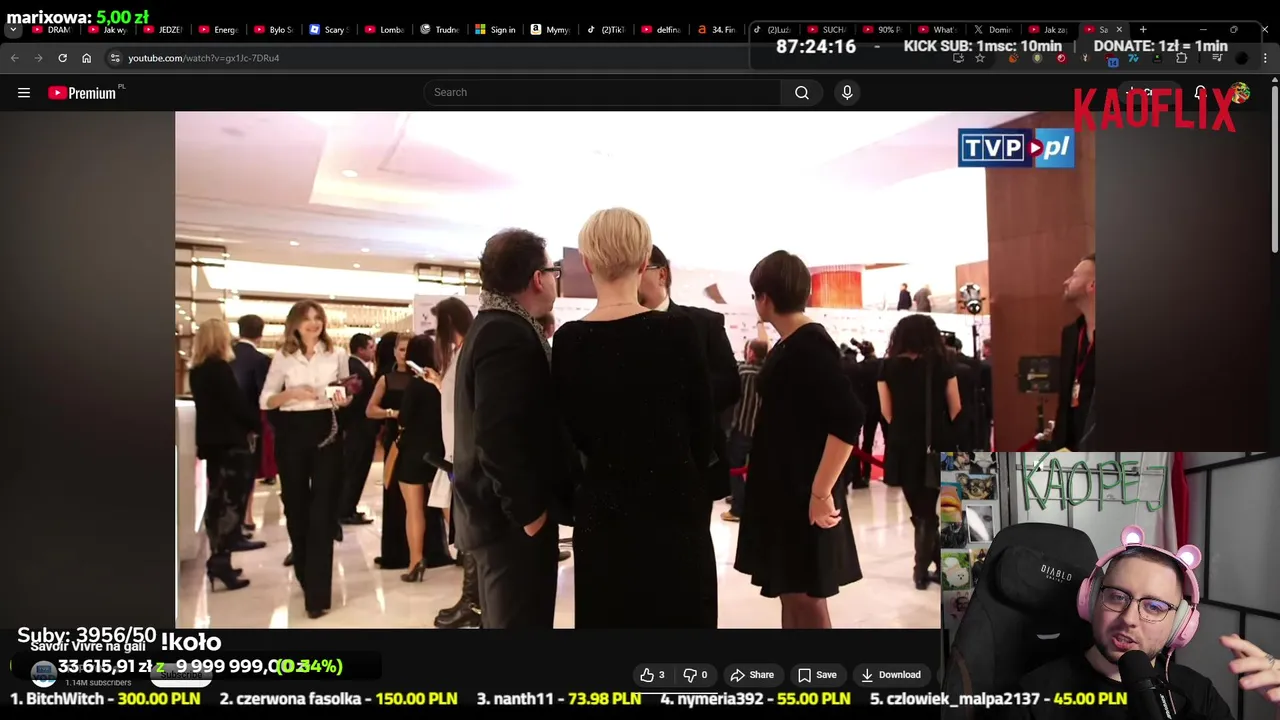Close the active YouTube tab
This screenshot has height=720, width=1280.
(1119, 30)
